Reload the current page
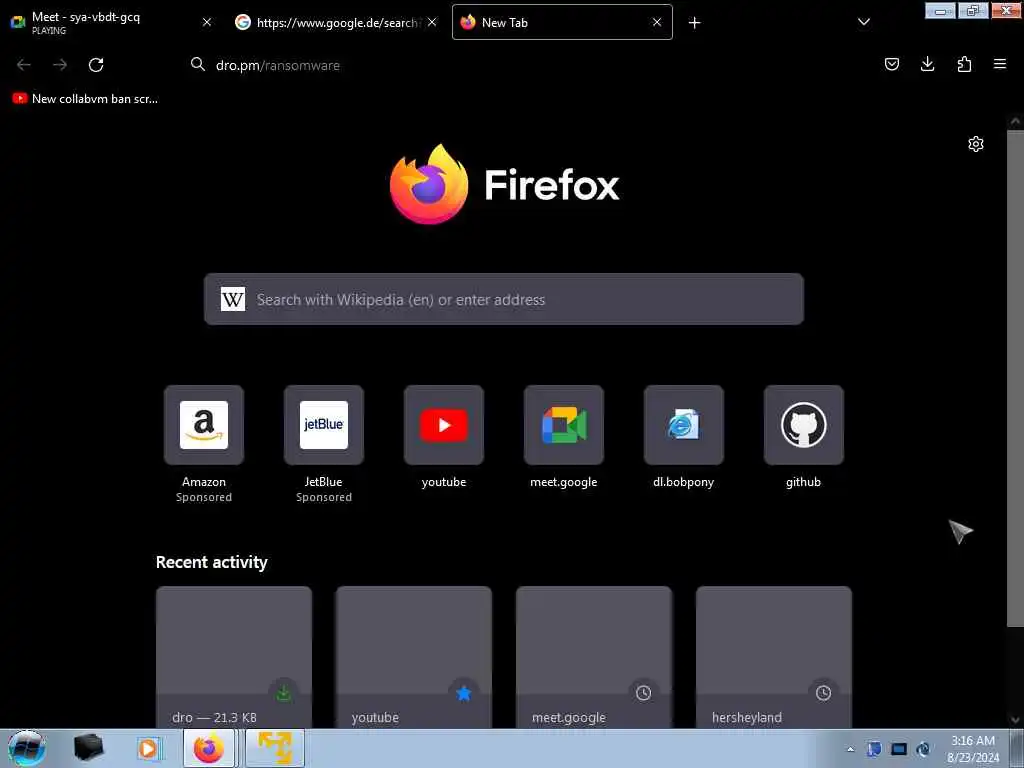 point(96,65)
